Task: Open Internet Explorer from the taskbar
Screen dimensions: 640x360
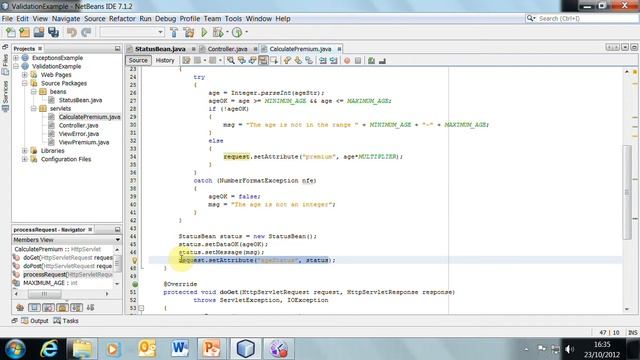Action: [x=49, y=349]
